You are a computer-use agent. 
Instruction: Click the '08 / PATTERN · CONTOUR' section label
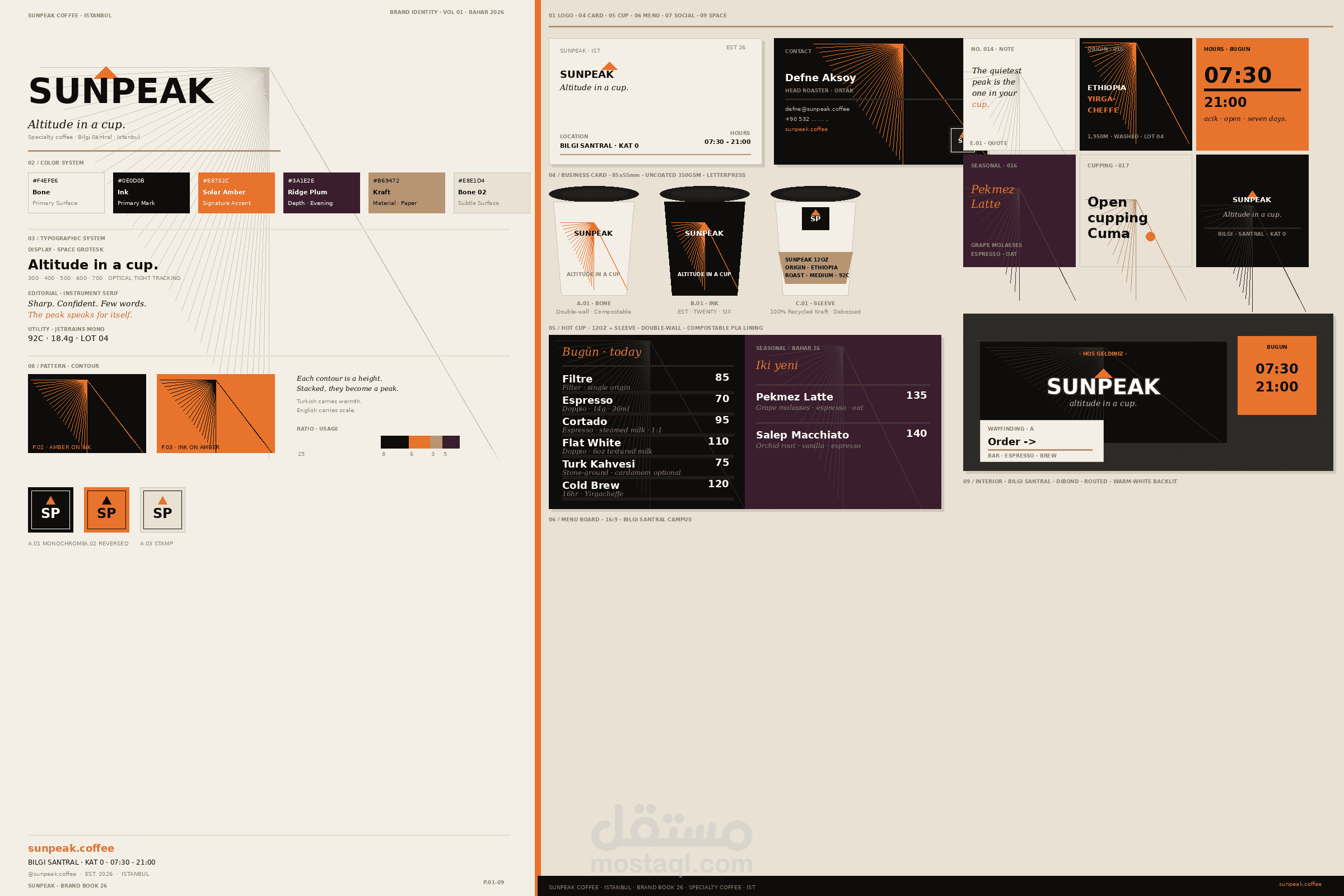pos(63,366)
